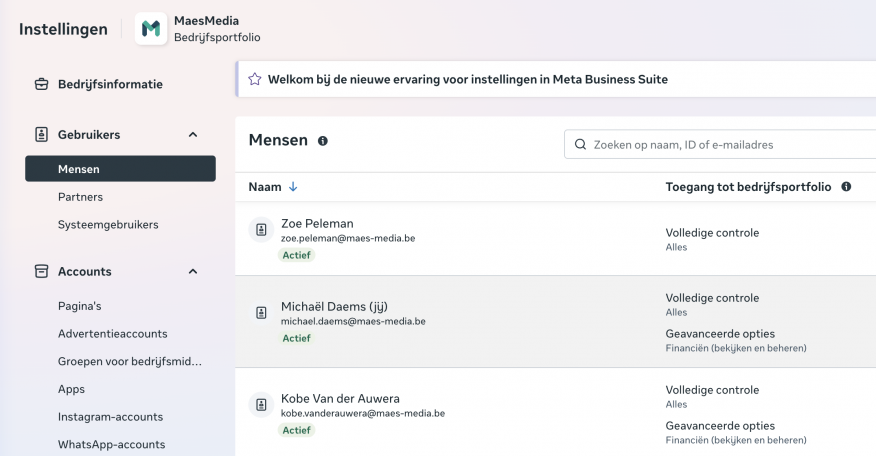876x456 pixels.
Task: Go to Advertentieaccounts
Action: pyautogui.click(x=112, y=334)
